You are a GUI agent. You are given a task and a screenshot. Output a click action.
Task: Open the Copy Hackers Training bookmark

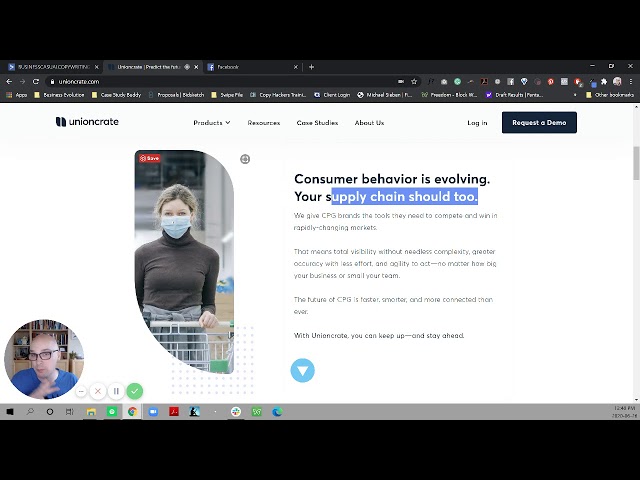[x=278, y=95]
